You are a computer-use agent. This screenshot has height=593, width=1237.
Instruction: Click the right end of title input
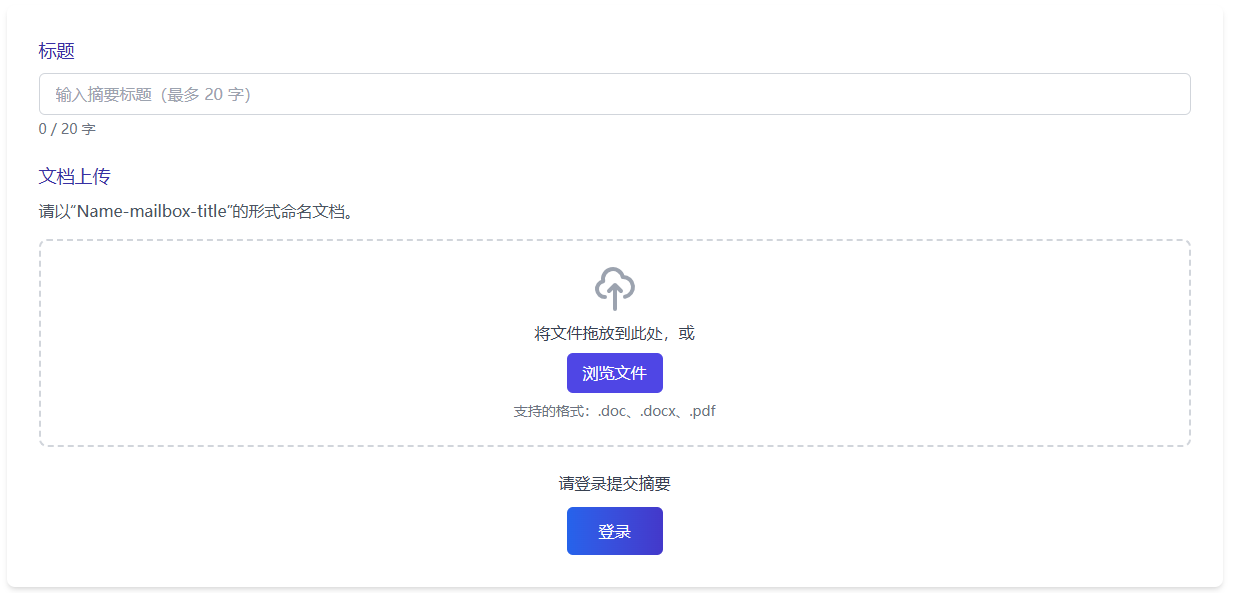(1170, 94)
